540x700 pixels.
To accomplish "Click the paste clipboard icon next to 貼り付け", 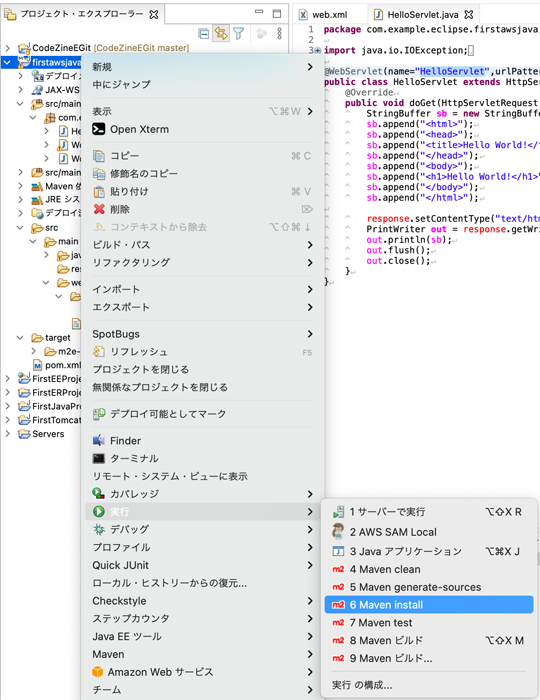I will [x=99, y=192].
